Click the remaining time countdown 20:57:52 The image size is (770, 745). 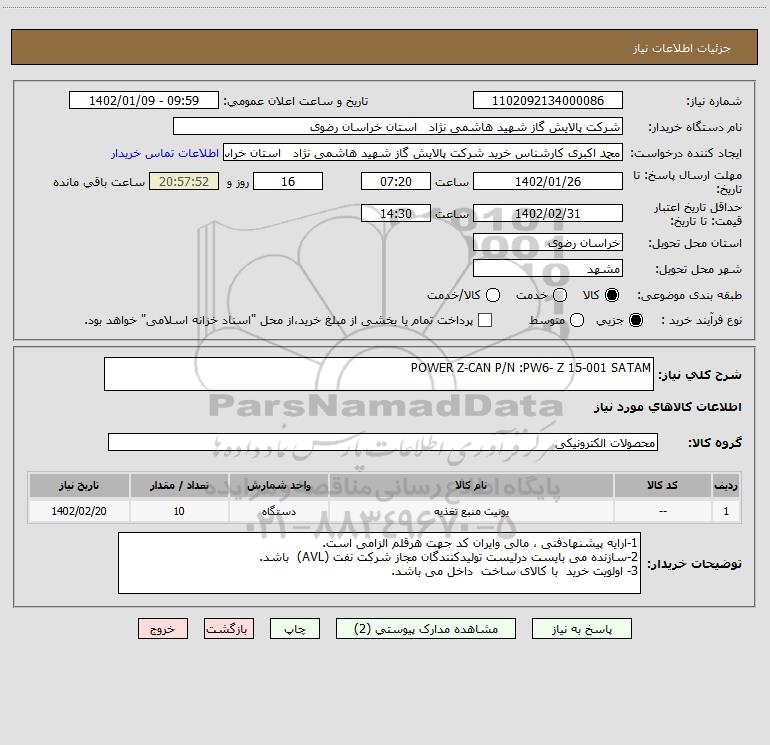pos(184,181)
